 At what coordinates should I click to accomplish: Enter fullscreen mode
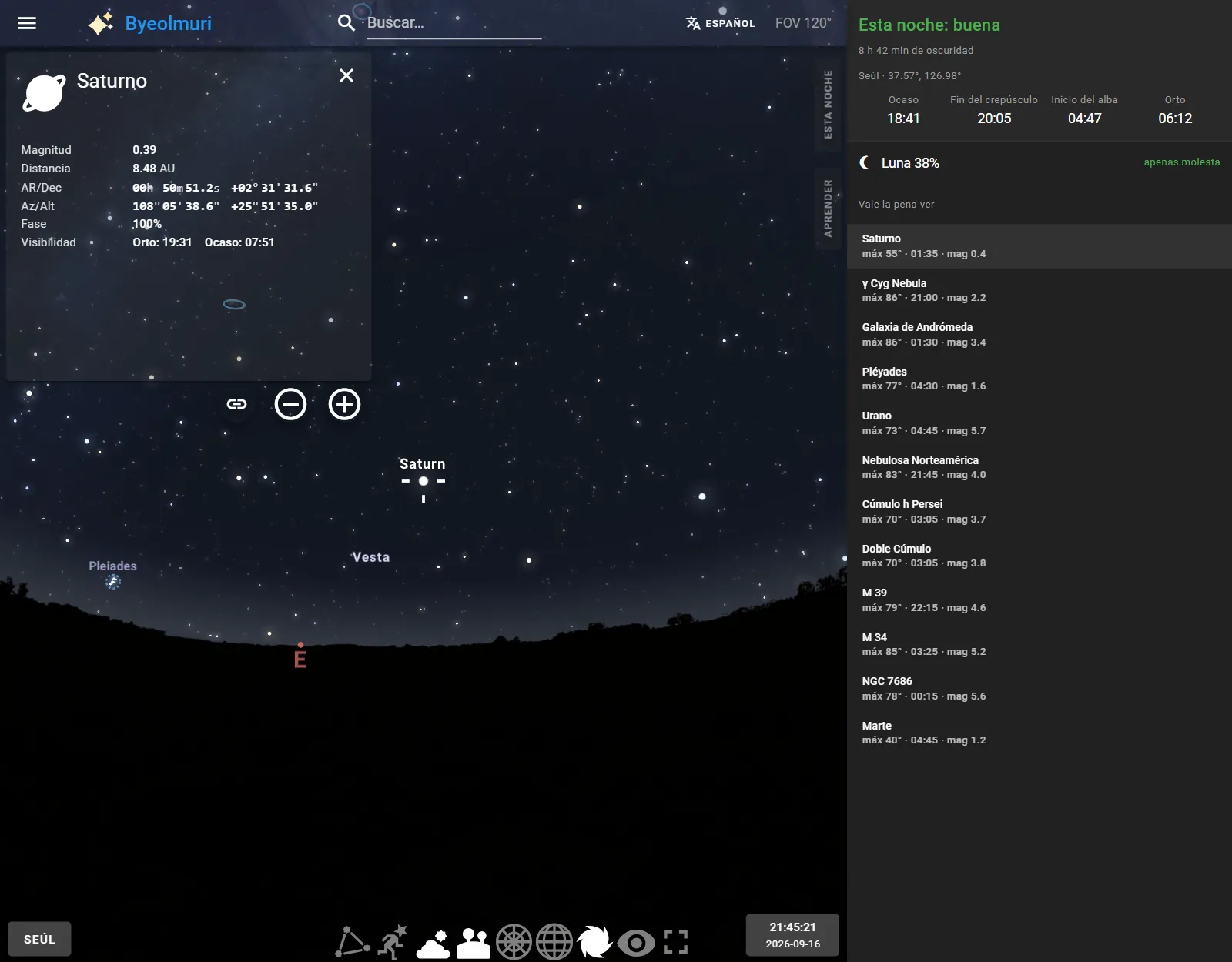click(675, 941)
